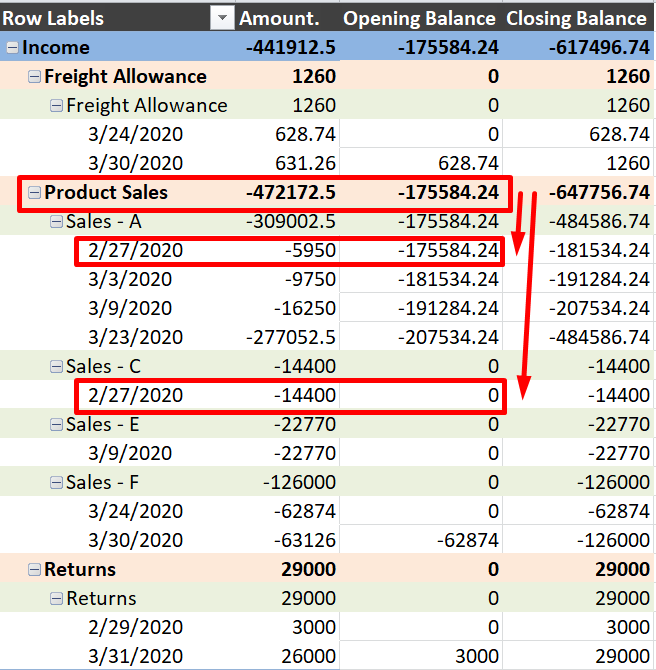Click the amount cell -62874 on 3/24/2020 row

[305, 511]
